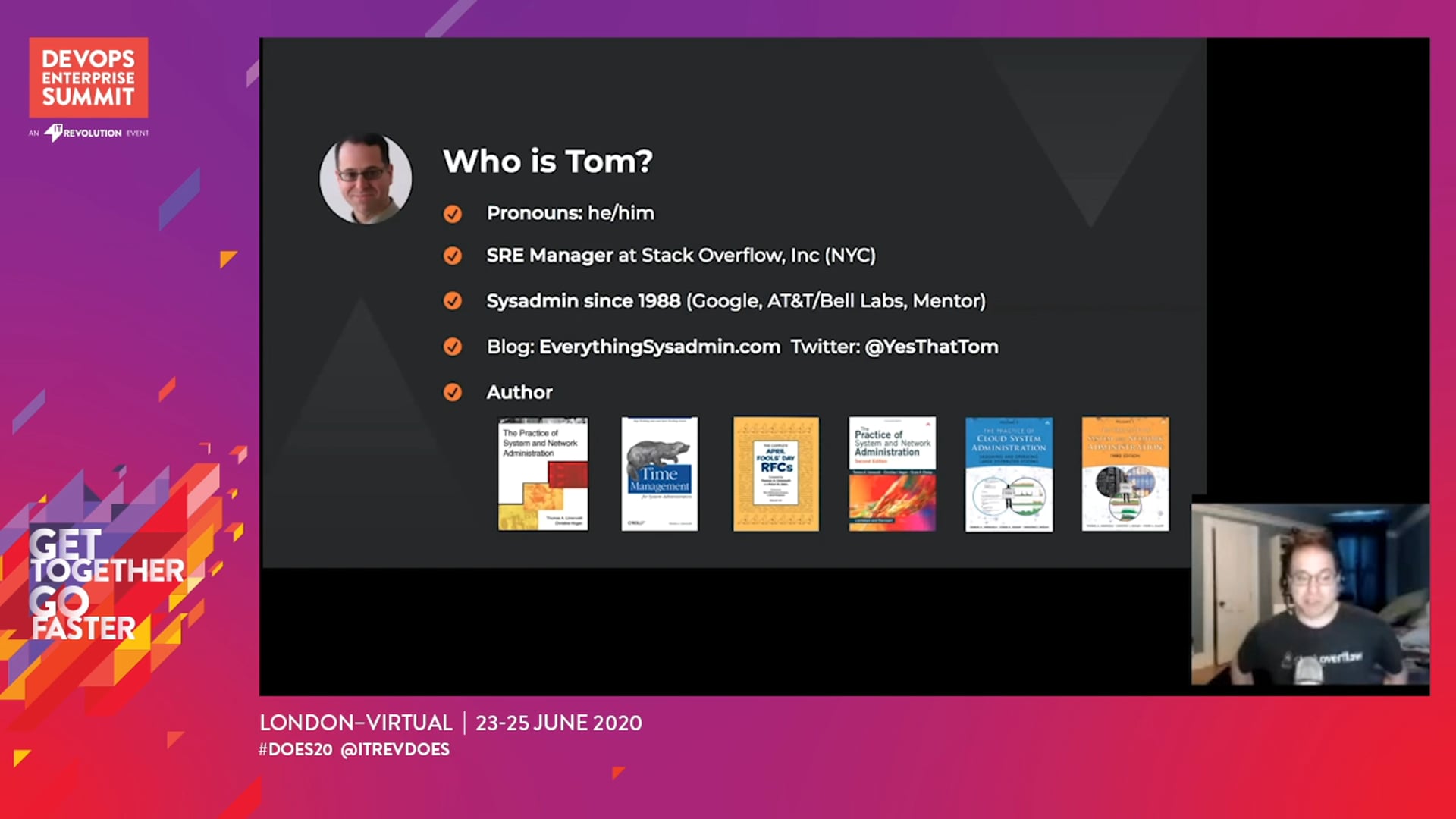Click the #DOES20 hashtag text

pos(296,749)
